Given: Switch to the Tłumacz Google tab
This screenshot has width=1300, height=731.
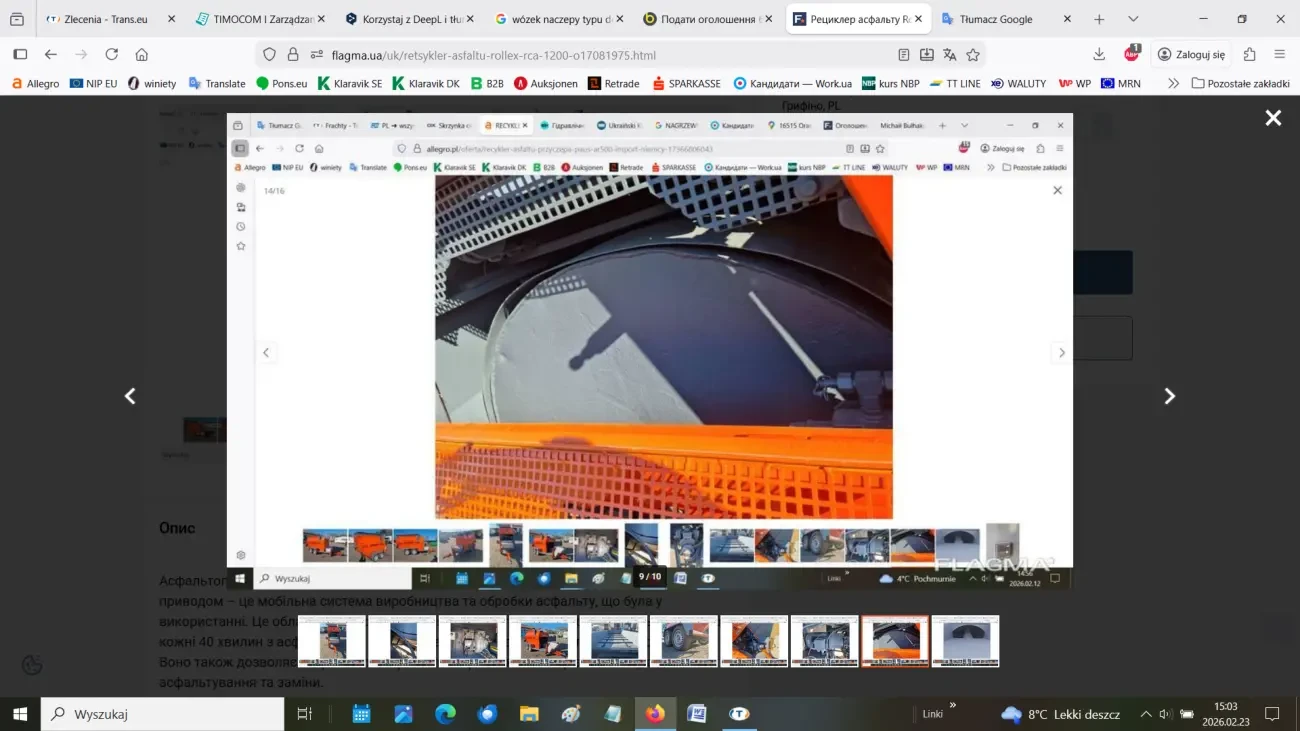Looking at the screenshot, I should tap(995, 19).
